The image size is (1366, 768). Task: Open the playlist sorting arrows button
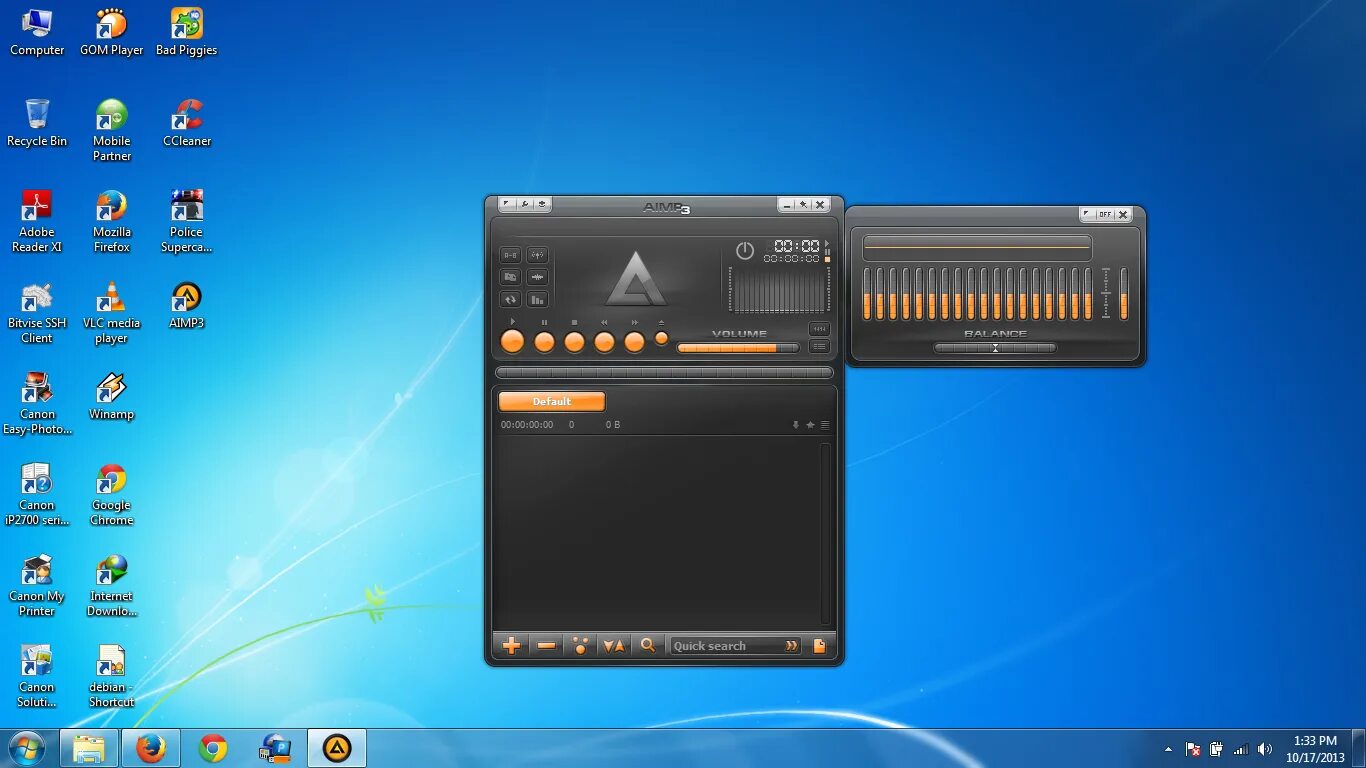click(x=614, y=646)
